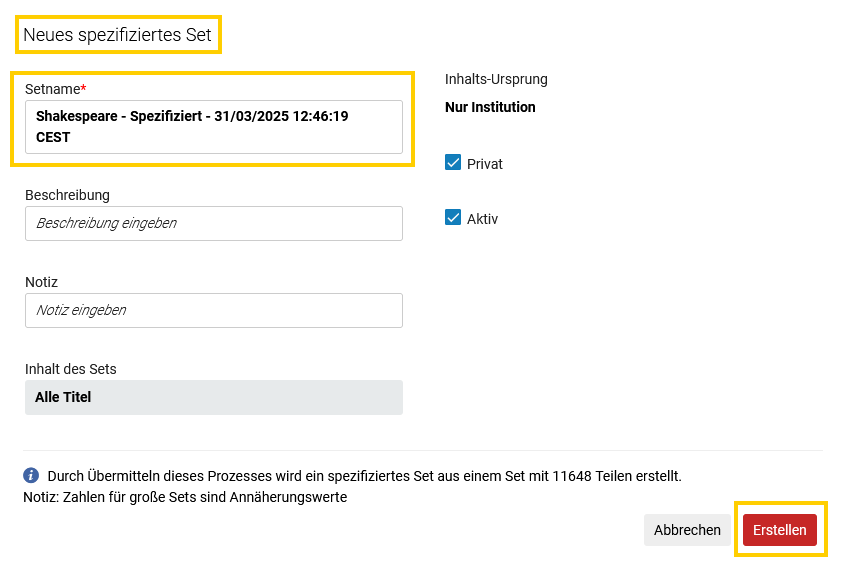Viewport: 843px width, 569px height.
Task: Click the 'Inhalt des Sets' label
Action: click(x=70, y=369)
